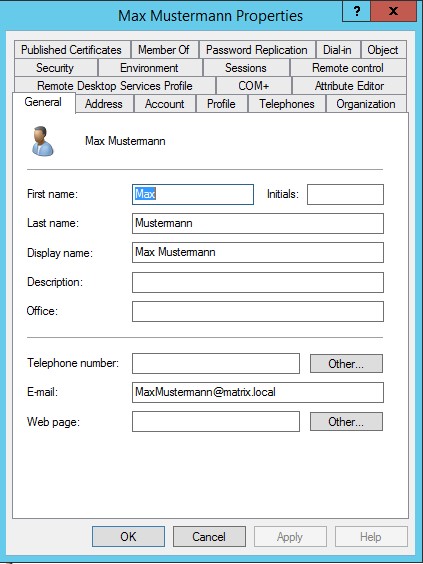Image resolution: width=423 pixels, height=564 pixels.
Task: Click the Display name field
Action: [x=258, y=253]
